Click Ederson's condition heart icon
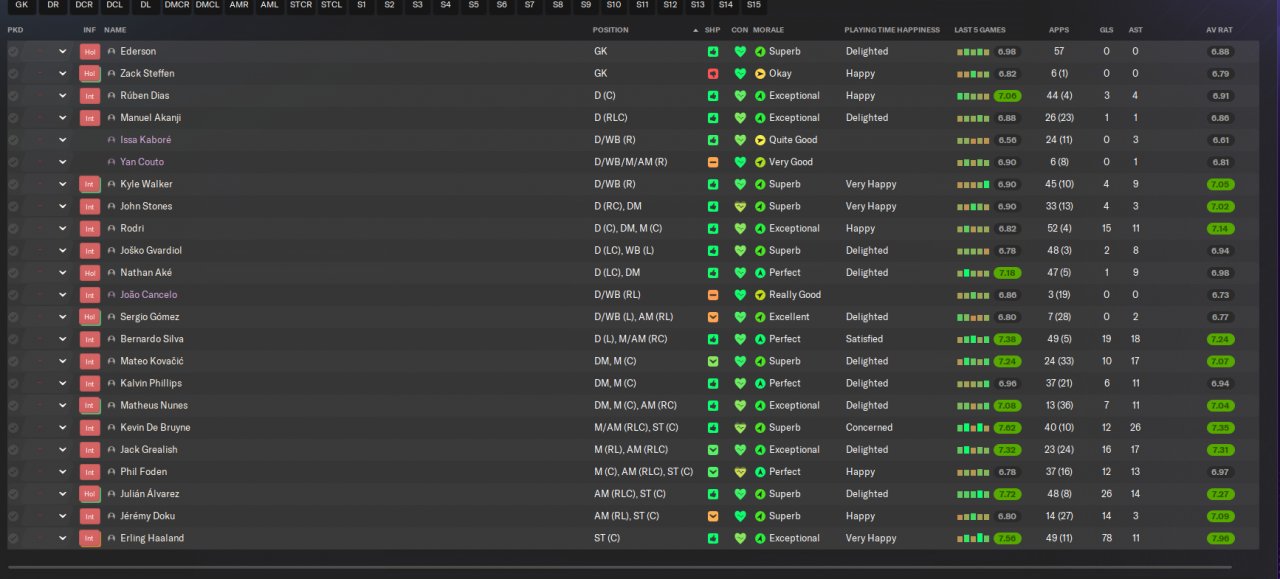Screen dimensions: 1280x579 click(x=740, y=52)
